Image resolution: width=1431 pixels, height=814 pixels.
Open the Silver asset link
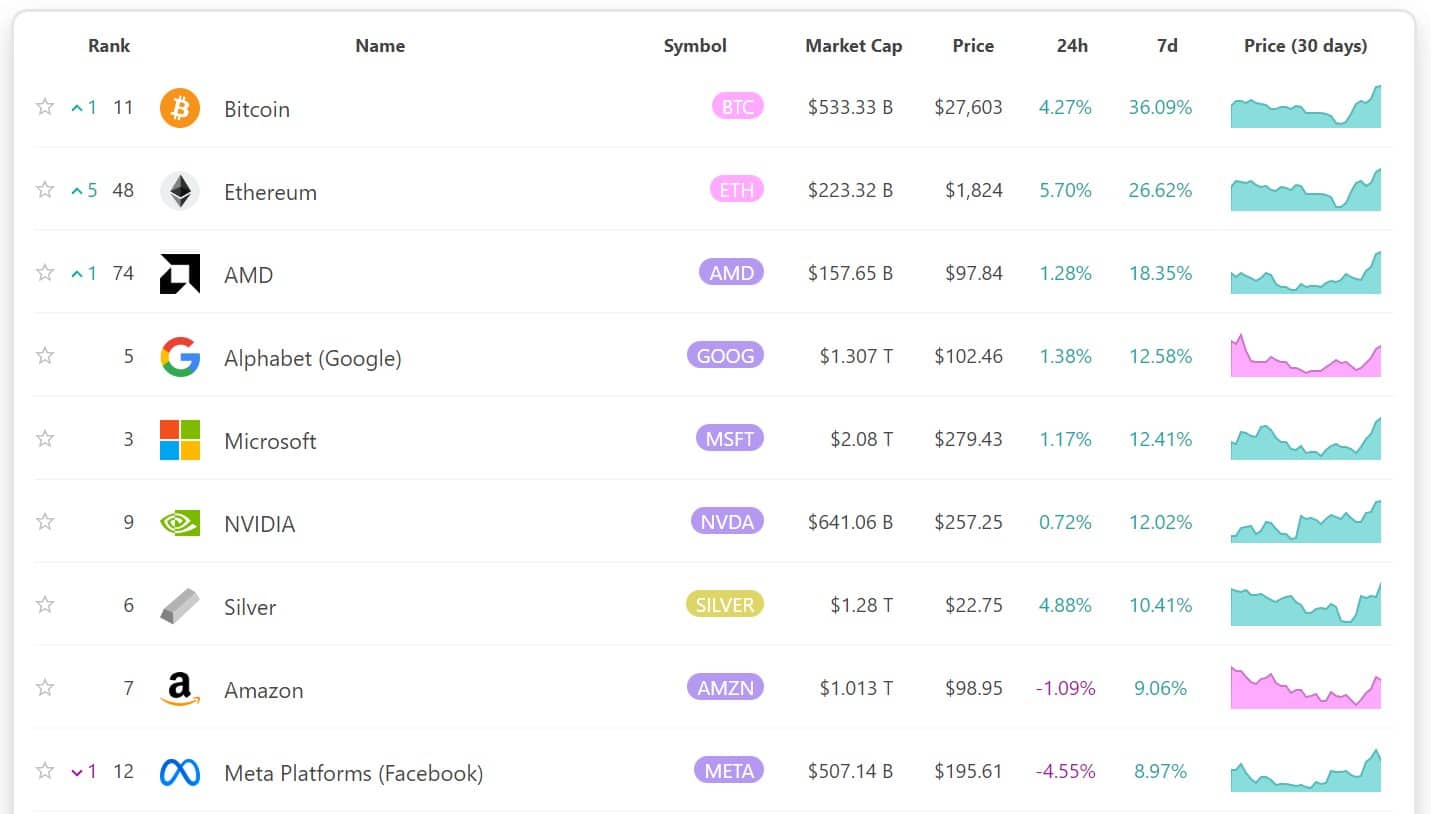pos(250,607)
